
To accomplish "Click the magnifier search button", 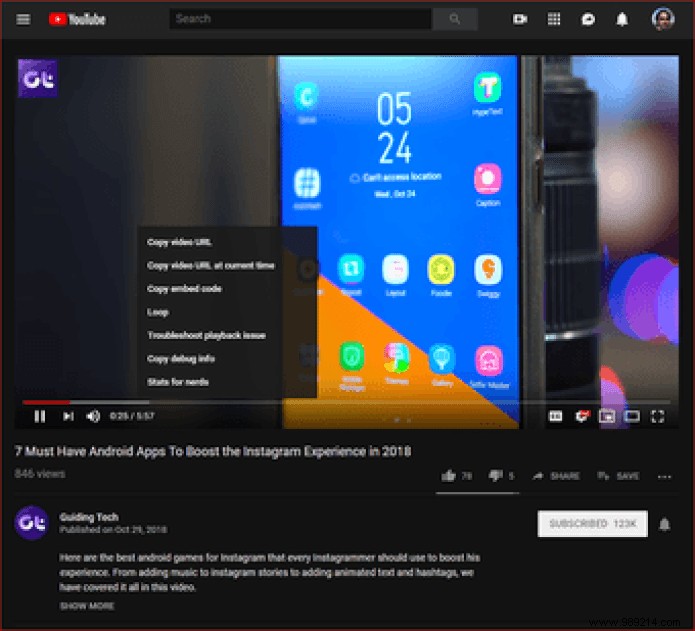I will 455,19.
